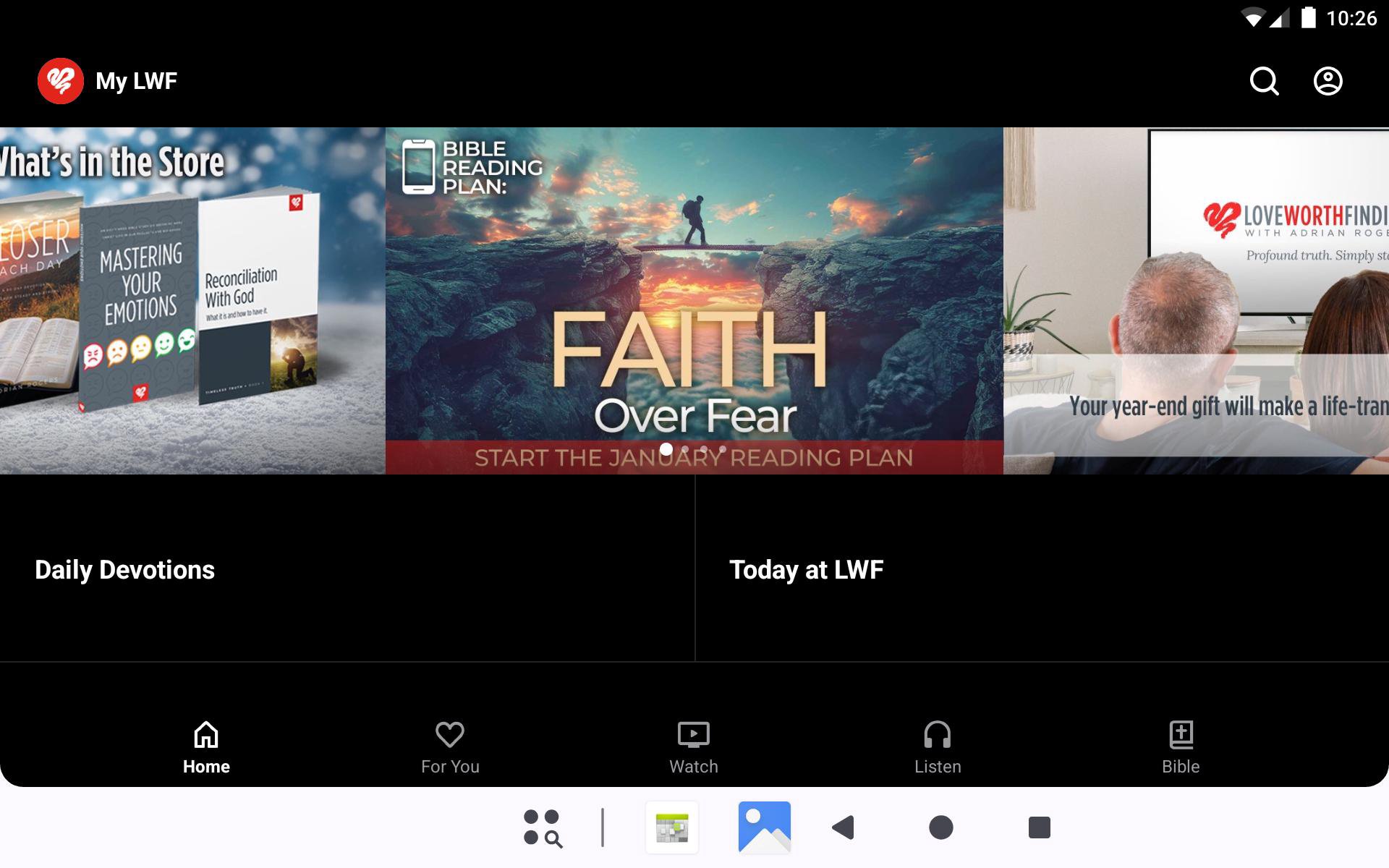The image size is (1389, 868).
Task: Open the Today at LWF section
Action: tap(806, 569)
